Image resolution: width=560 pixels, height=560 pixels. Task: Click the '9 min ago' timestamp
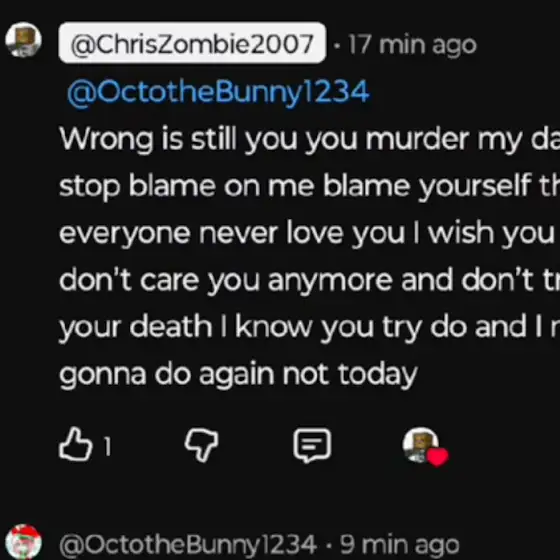pos(399,545)
